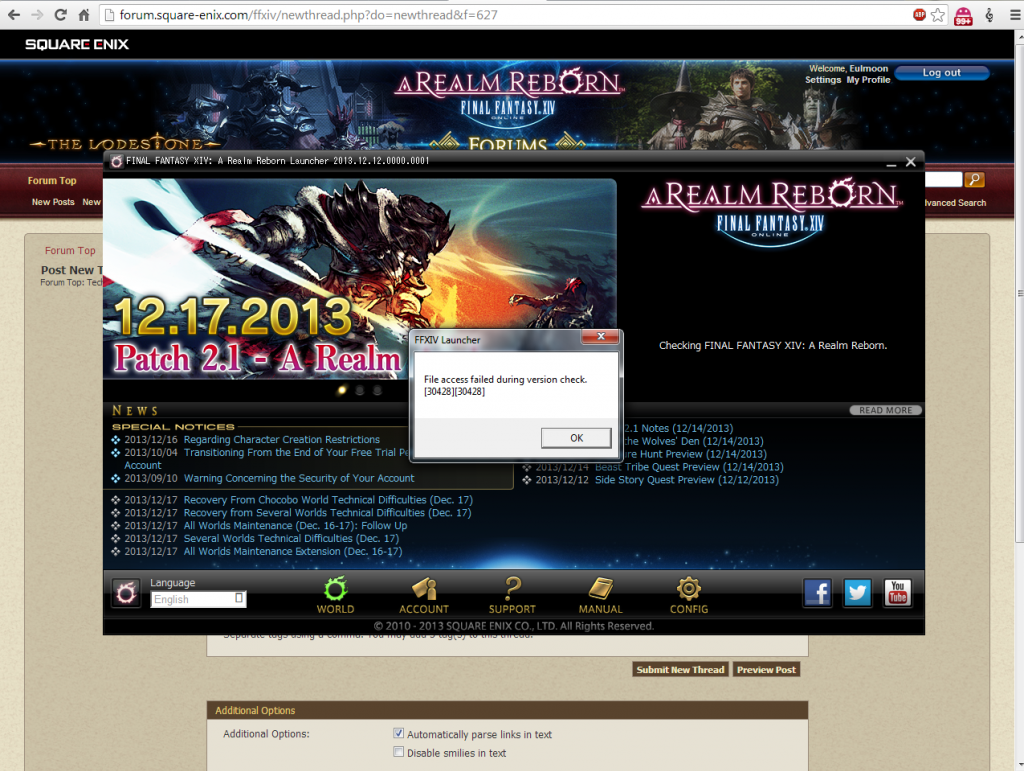Bookmark this page with the star icon
Screen dimensions: 1024x771
point(938,14)
